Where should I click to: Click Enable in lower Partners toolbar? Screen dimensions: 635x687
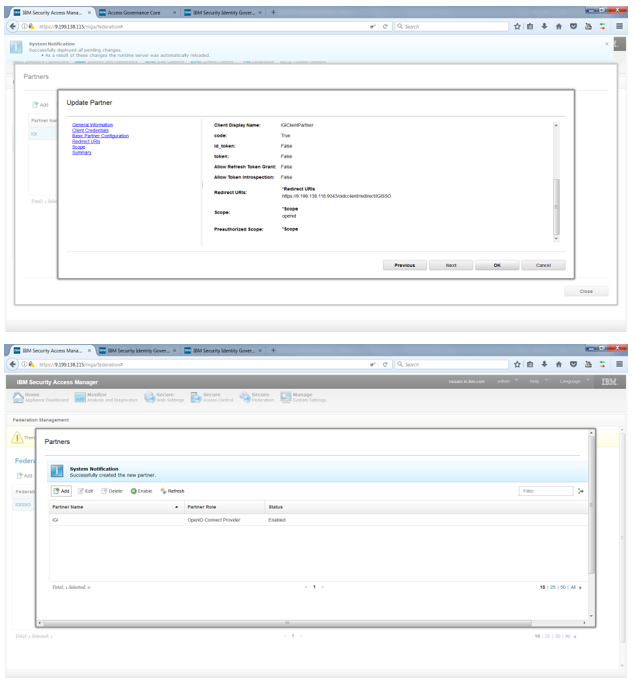pyautogui.click(x=142, y=491)
